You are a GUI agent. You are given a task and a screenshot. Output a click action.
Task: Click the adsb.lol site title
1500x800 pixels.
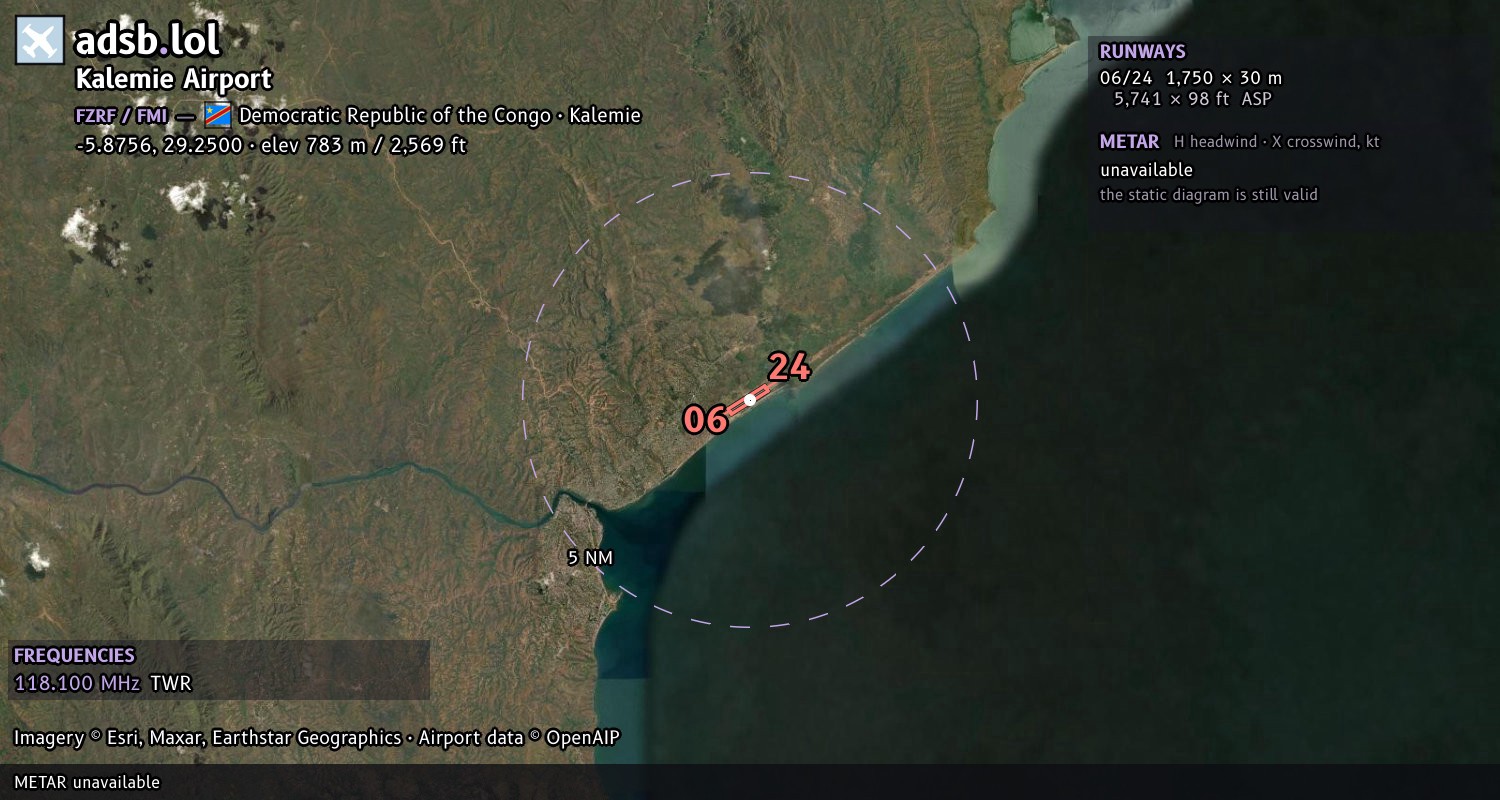click(x=147, y=40)
